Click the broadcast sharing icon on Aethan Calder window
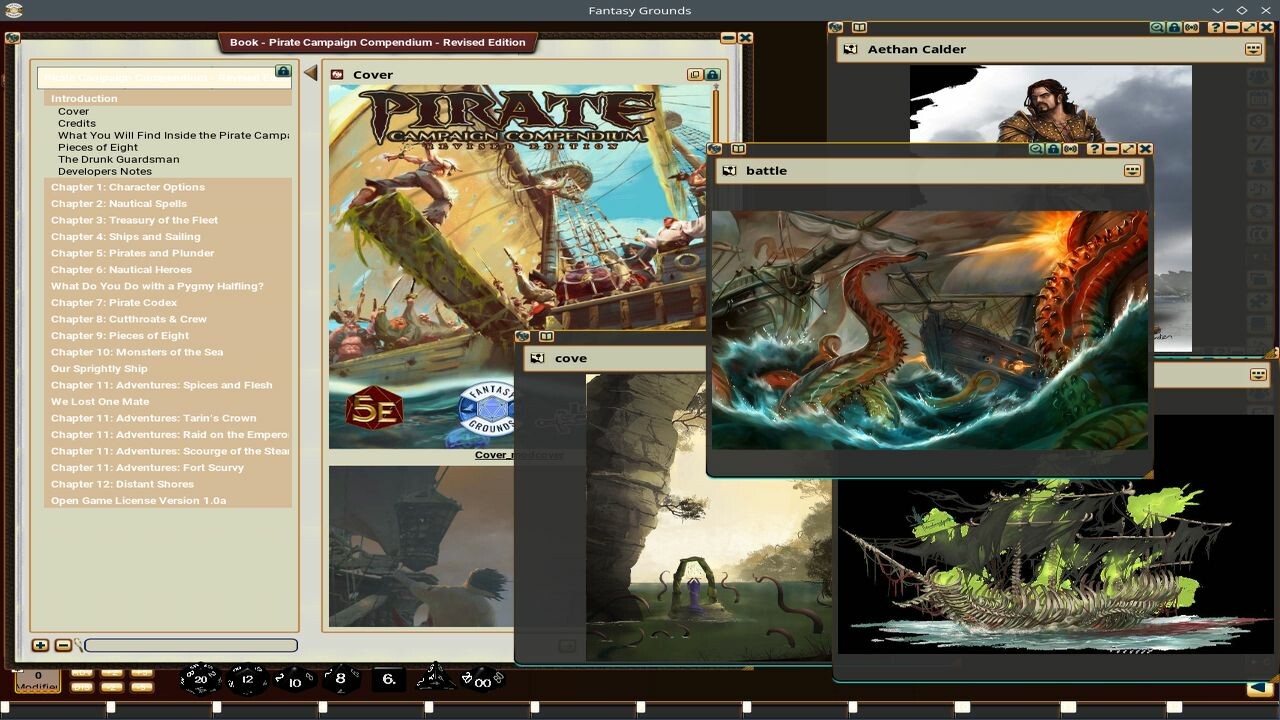The width and height of the screenshot is (1280, 720). (x=1193, y=27)
